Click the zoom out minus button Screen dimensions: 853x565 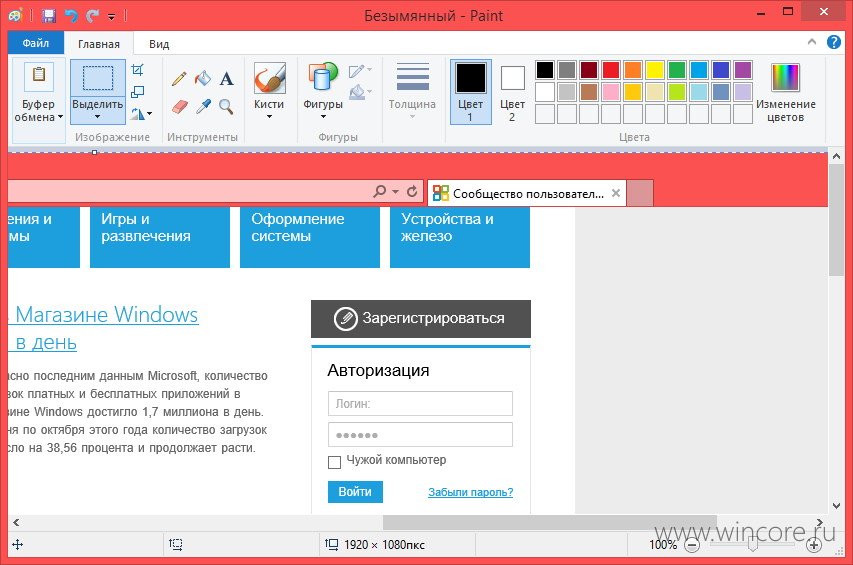click(x=691, y=545)
